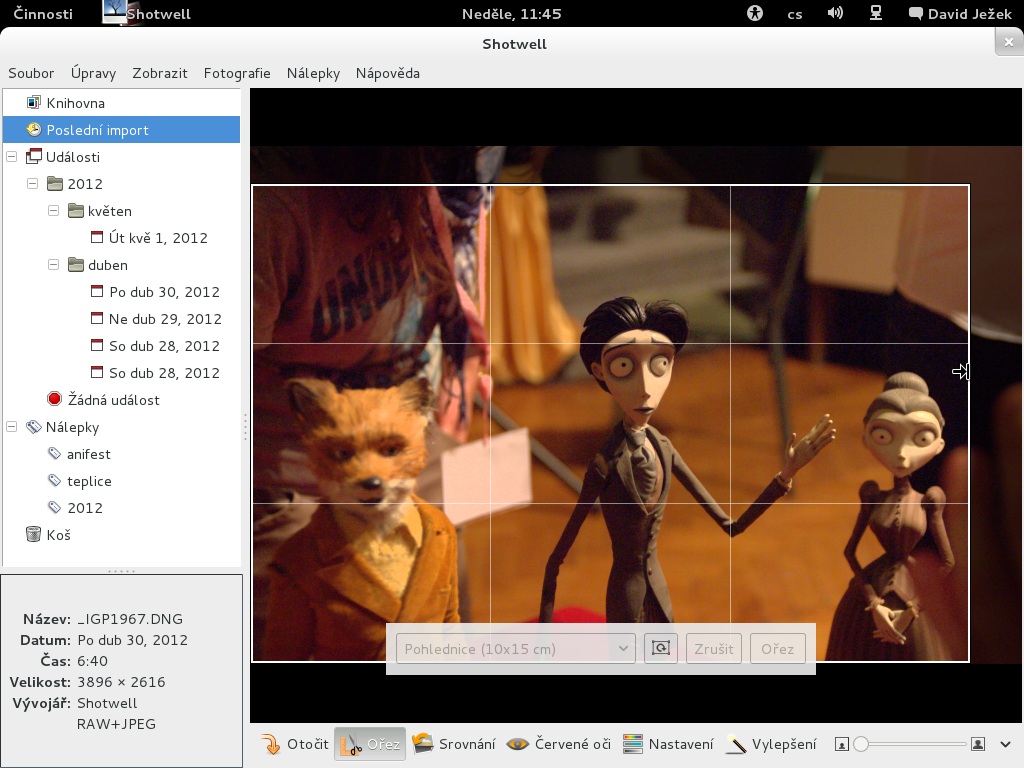Image resolution: width=1024 pixels, height=768 pixels.
Task: Toggle the Ořez crop tool in toolbar
Action: (x=370, y=744)
